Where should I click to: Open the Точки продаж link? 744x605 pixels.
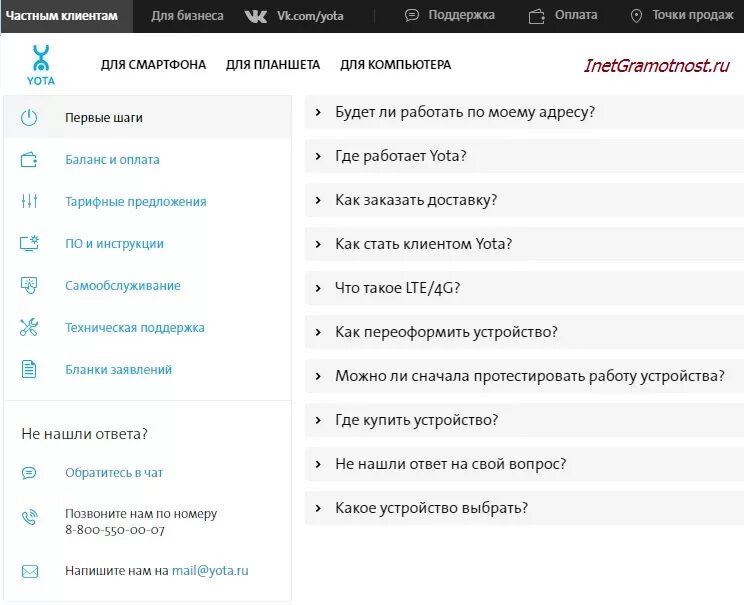point(693,16)
